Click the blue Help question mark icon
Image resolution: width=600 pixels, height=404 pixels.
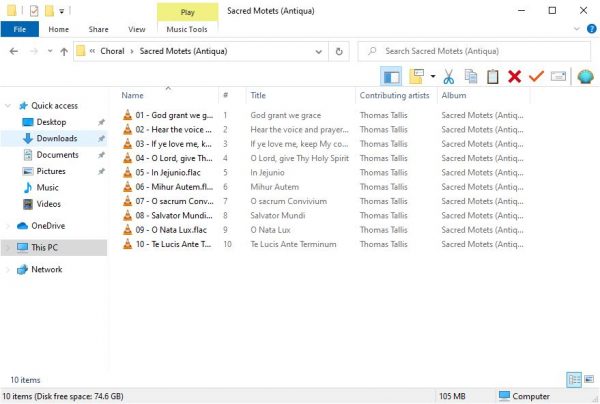592,29
